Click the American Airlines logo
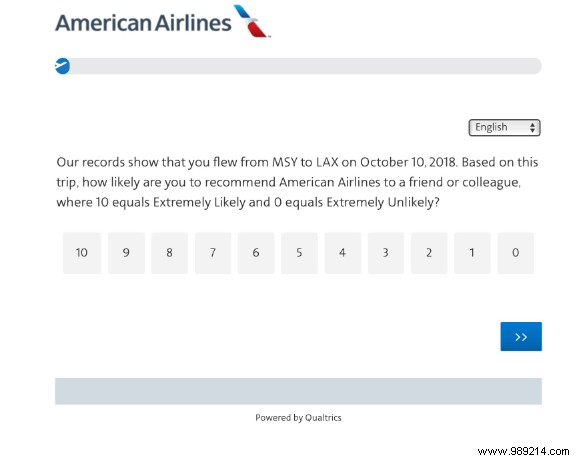Screen dimensions: 584x460 163,22
